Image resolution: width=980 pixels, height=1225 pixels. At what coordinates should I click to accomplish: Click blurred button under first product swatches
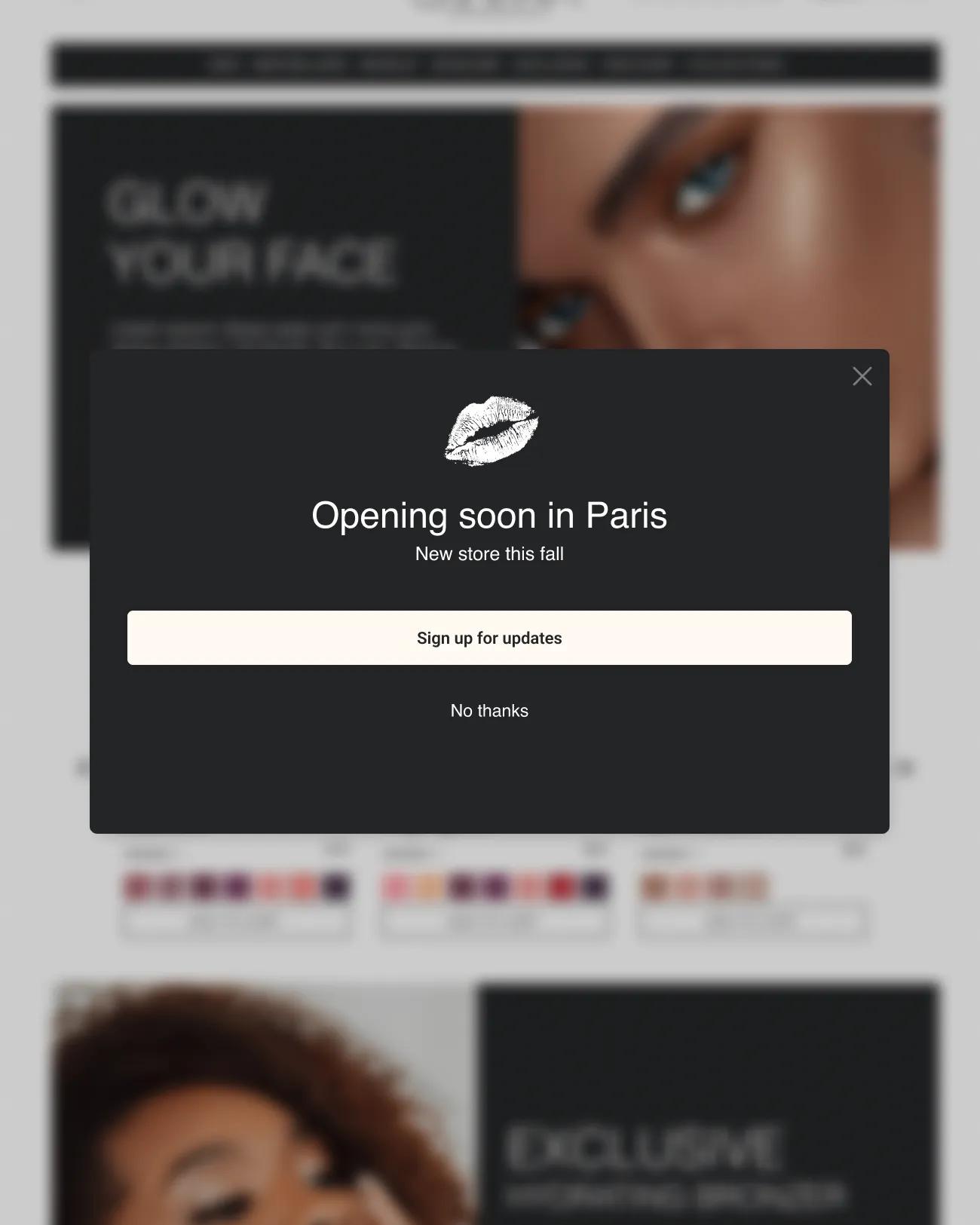click(x=237, y=922)
